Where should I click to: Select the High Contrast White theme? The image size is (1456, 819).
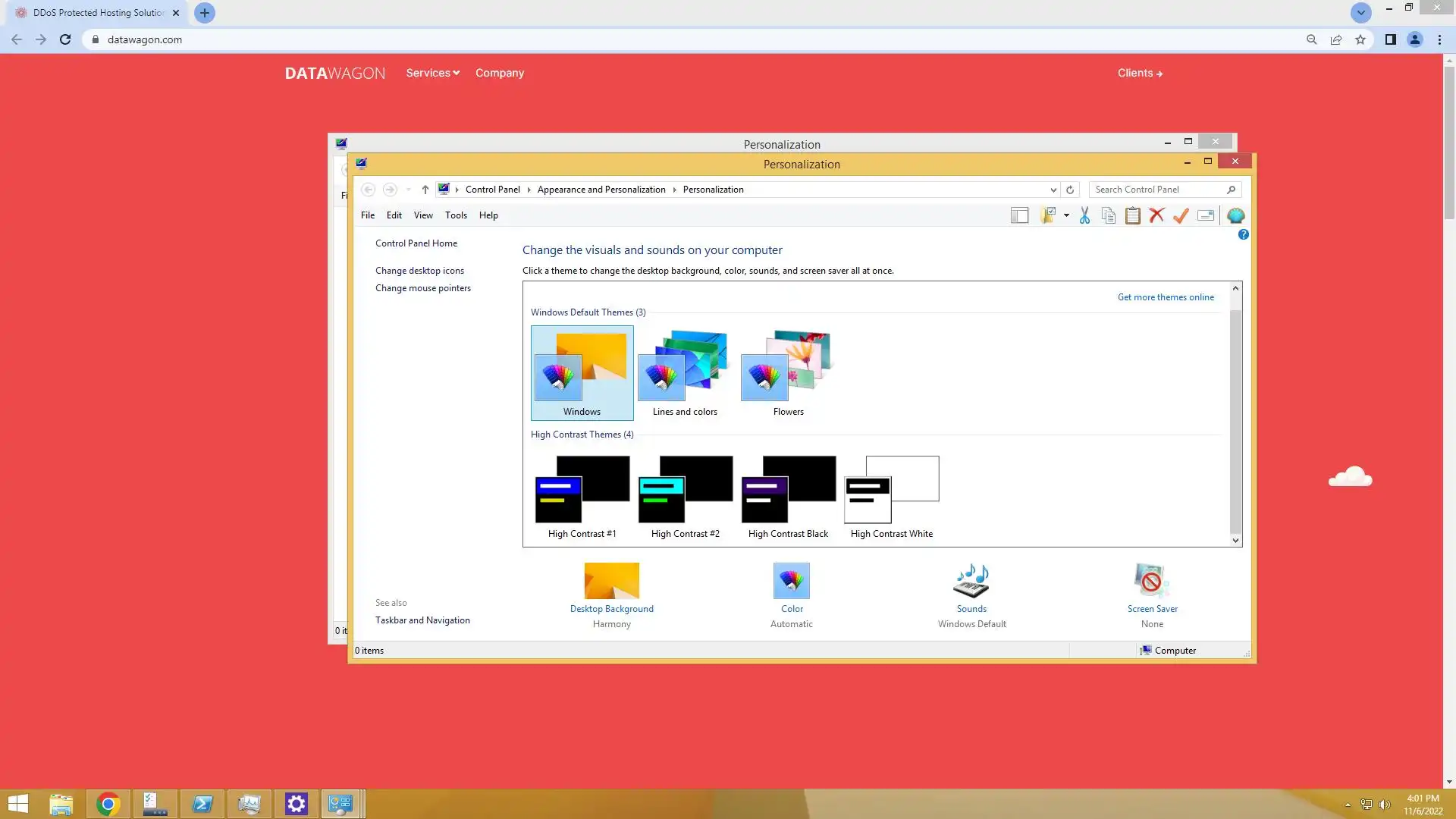(x=892, y=497)
